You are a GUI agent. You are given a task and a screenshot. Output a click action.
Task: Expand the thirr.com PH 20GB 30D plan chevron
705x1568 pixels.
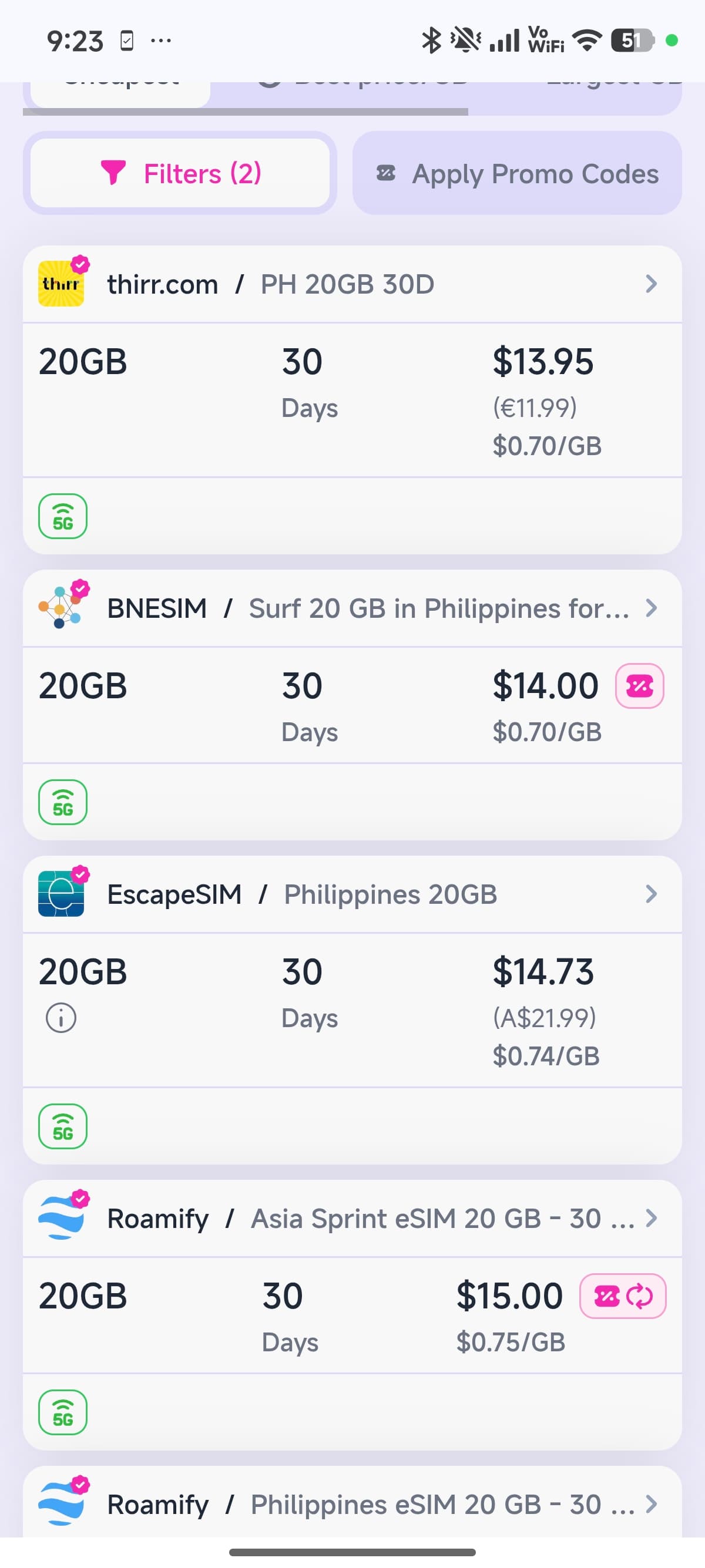click(652, 284)
